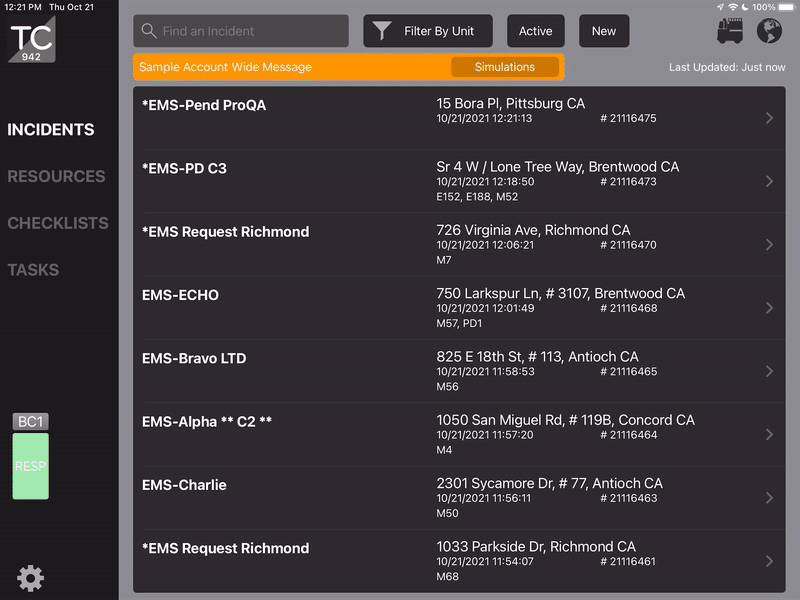Expand the EMS-Charlie incident chevron
Image resolution: width=800 pixels, height=600 pixels.
coord(768,498)
